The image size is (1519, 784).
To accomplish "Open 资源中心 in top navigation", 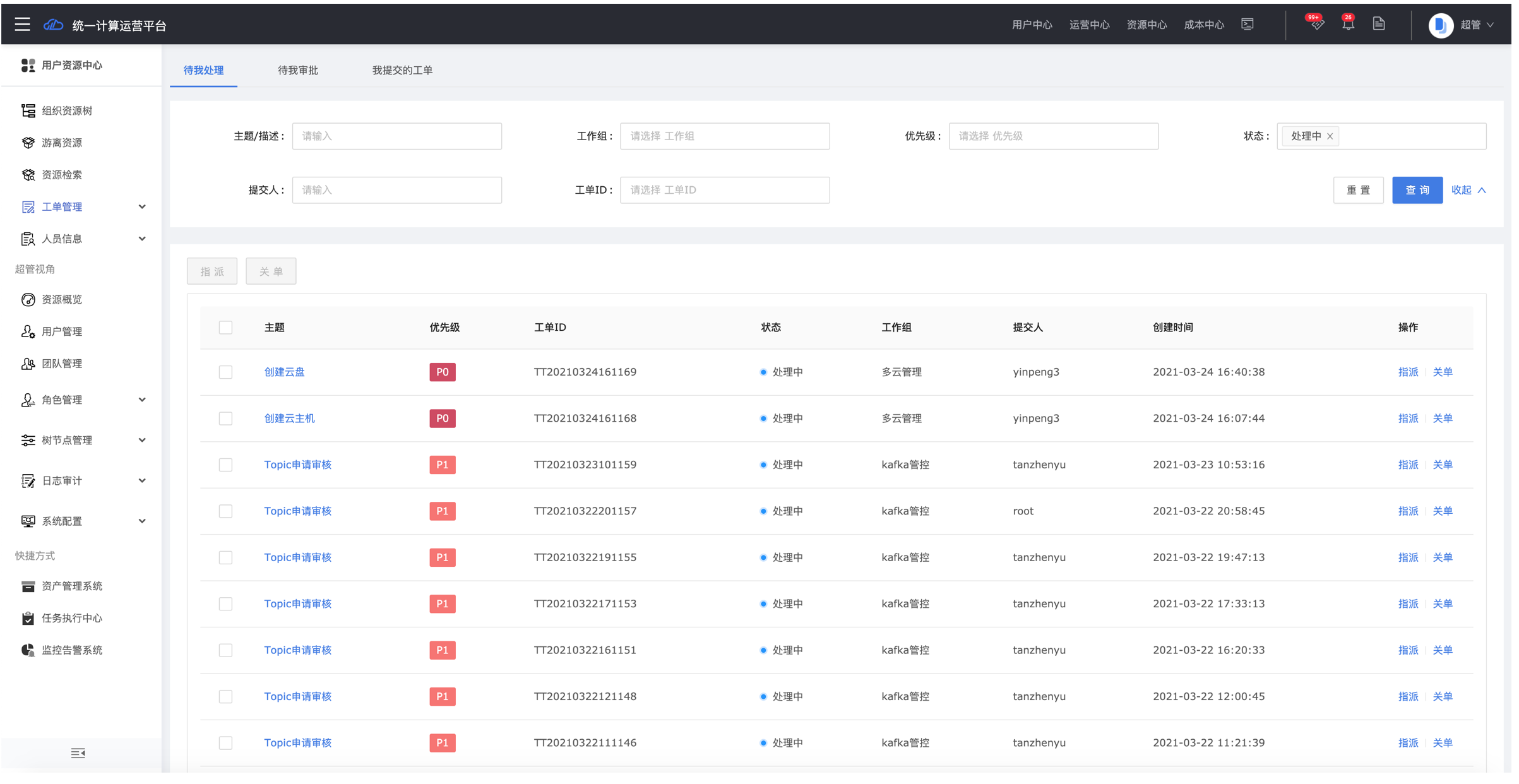I will [1147, 25].
